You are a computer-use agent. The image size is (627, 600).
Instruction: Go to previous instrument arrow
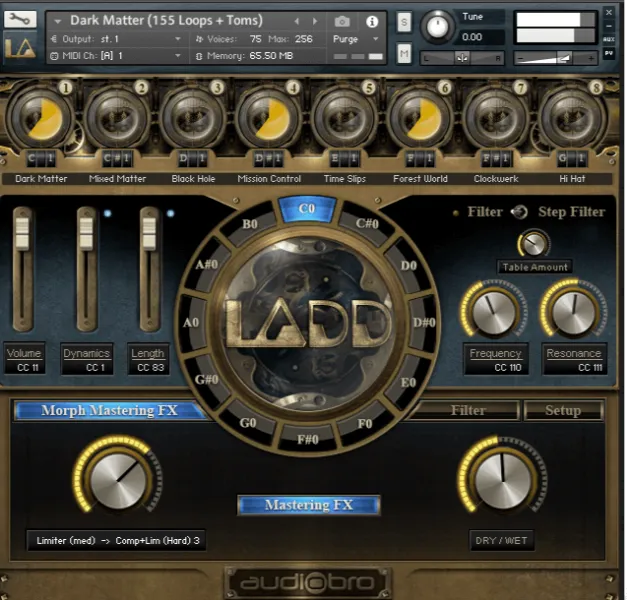point(297,21)
